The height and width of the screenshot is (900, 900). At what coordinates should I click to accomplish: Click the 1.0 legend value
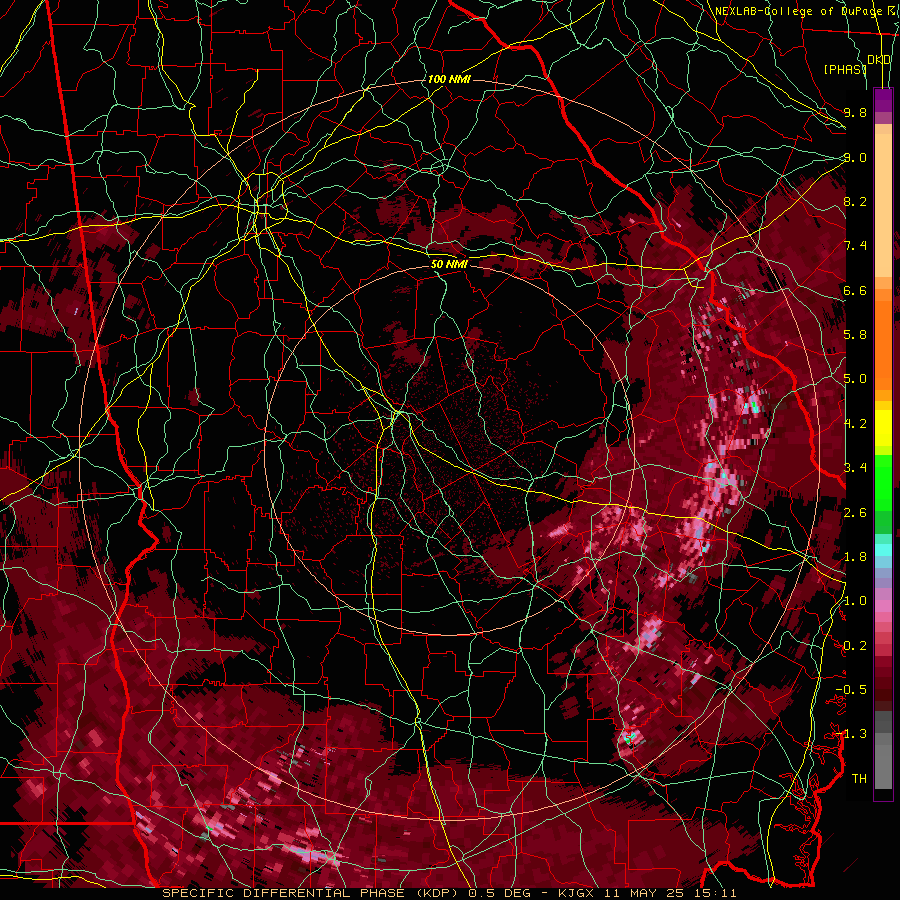pos(855,600)
